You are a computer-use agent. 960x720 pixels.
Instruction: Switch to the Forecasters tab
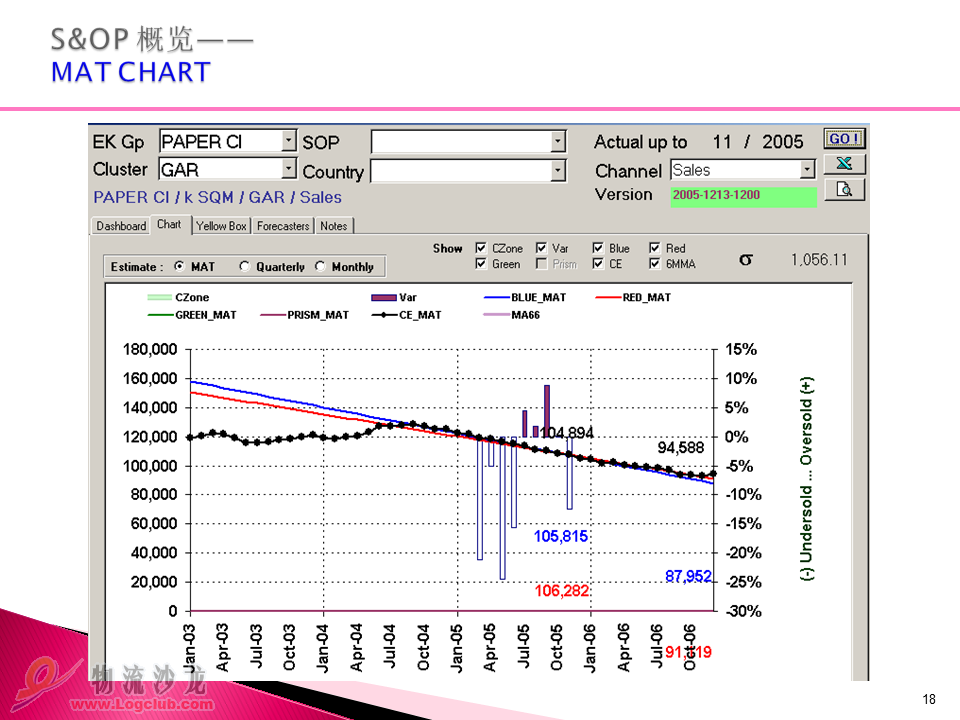coord(283,226)
